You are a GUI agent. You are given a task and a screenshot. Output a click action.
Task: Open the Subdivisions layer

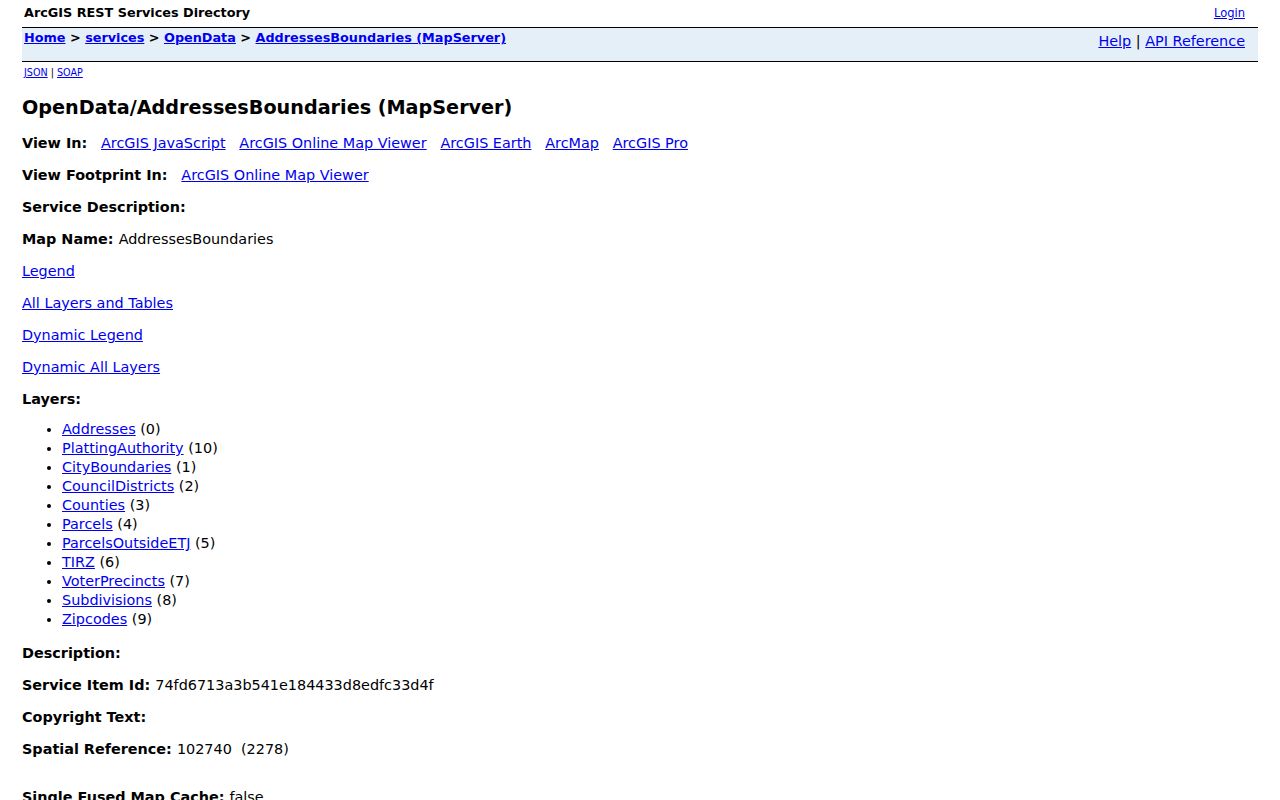[x=107, y=600]
